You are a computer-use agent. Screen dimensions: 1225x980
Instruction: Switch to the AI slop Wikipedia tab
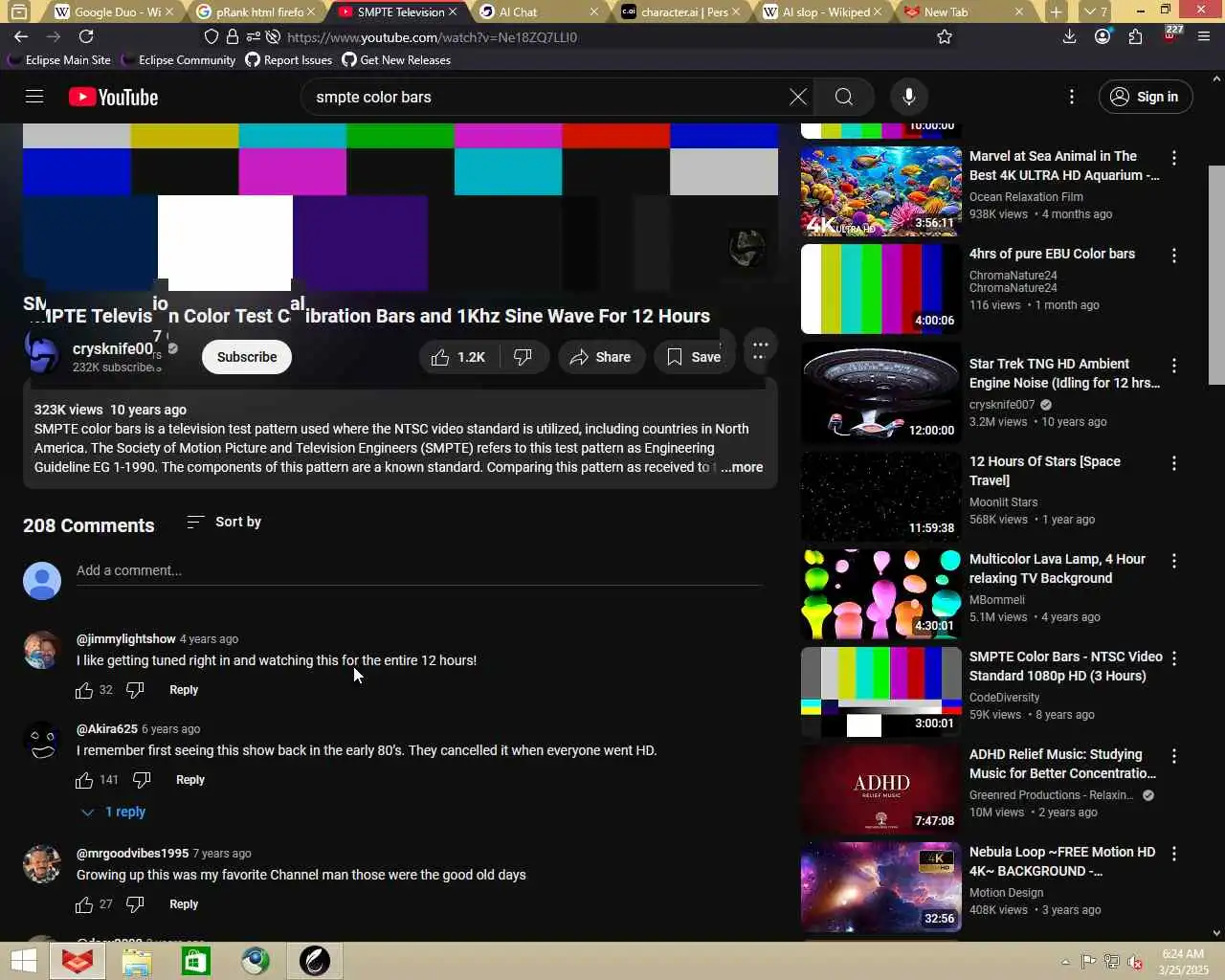pos(821,11)
